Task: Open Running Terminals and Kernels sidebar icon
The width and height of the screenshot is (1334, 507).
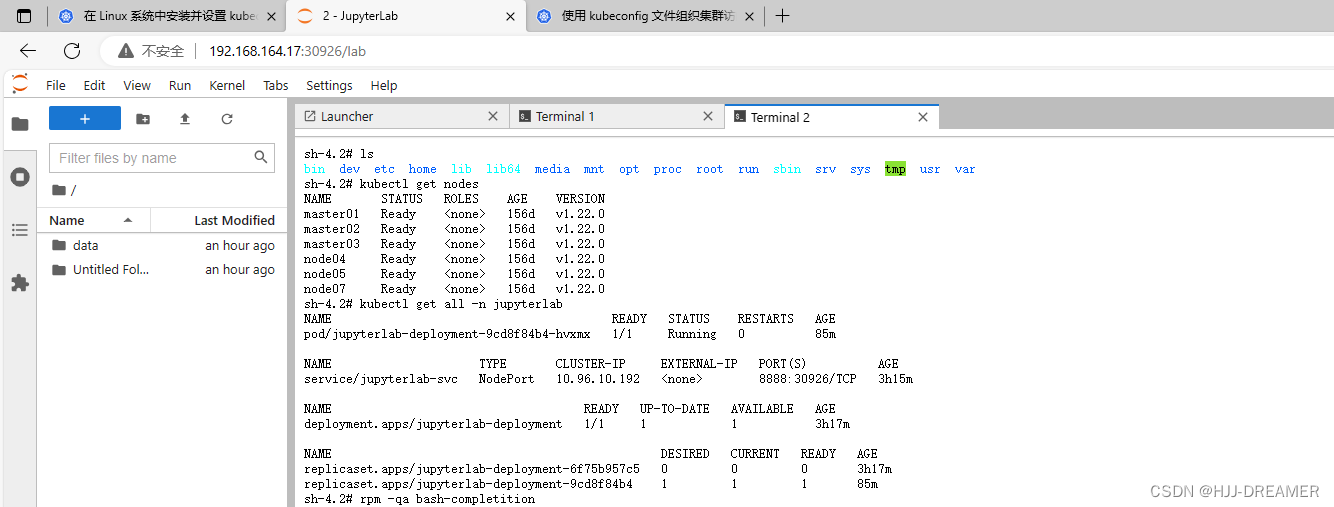Action: click(x=19, y=177)
